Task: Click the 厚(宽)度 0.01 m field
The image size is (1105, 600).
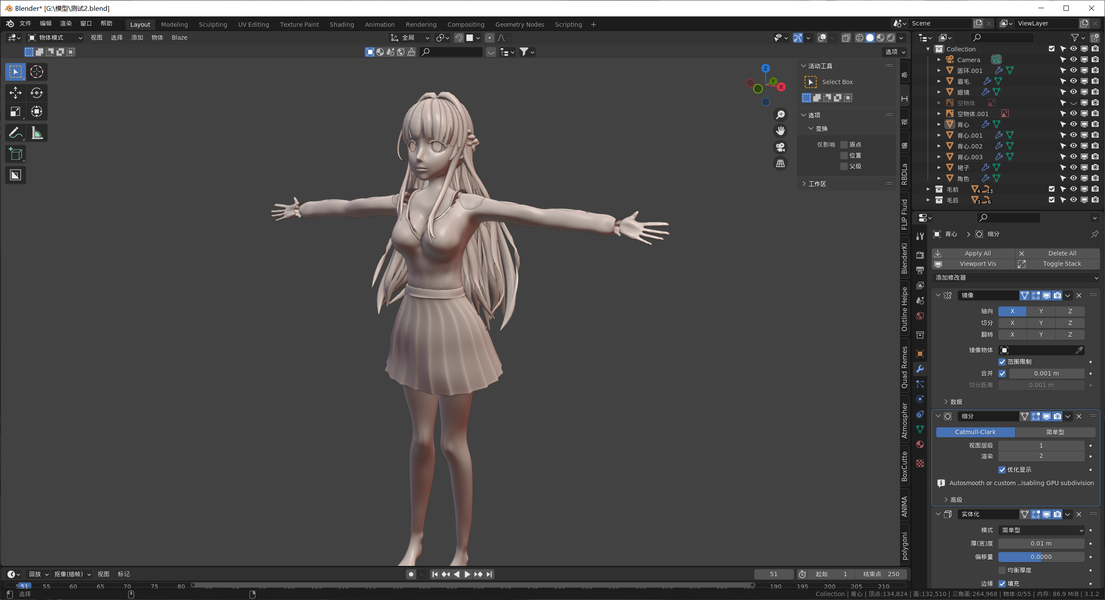Action: (1042, 544)
